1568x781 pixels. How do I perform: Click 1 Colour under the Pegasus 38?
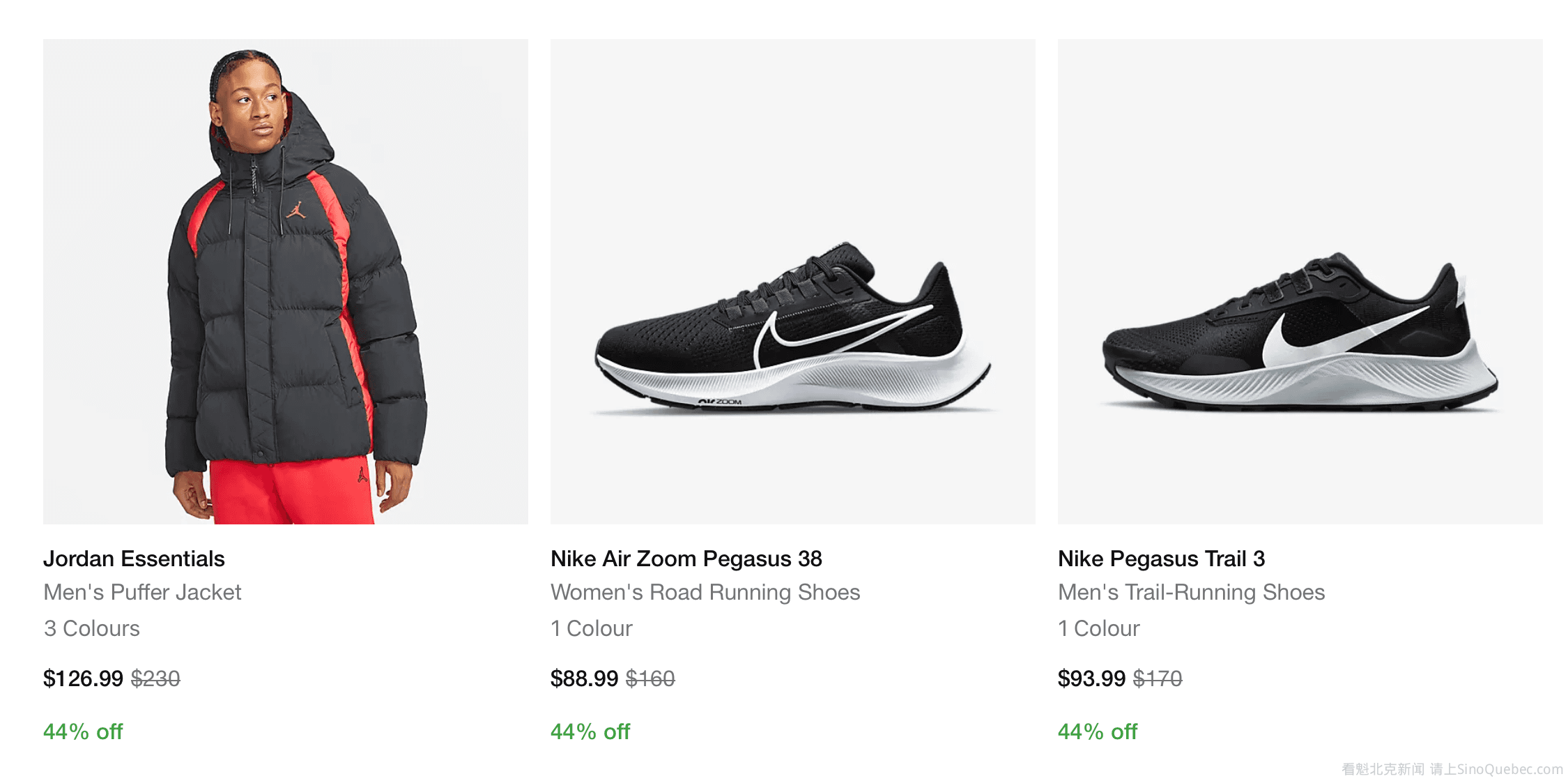(x=592, y=628)
